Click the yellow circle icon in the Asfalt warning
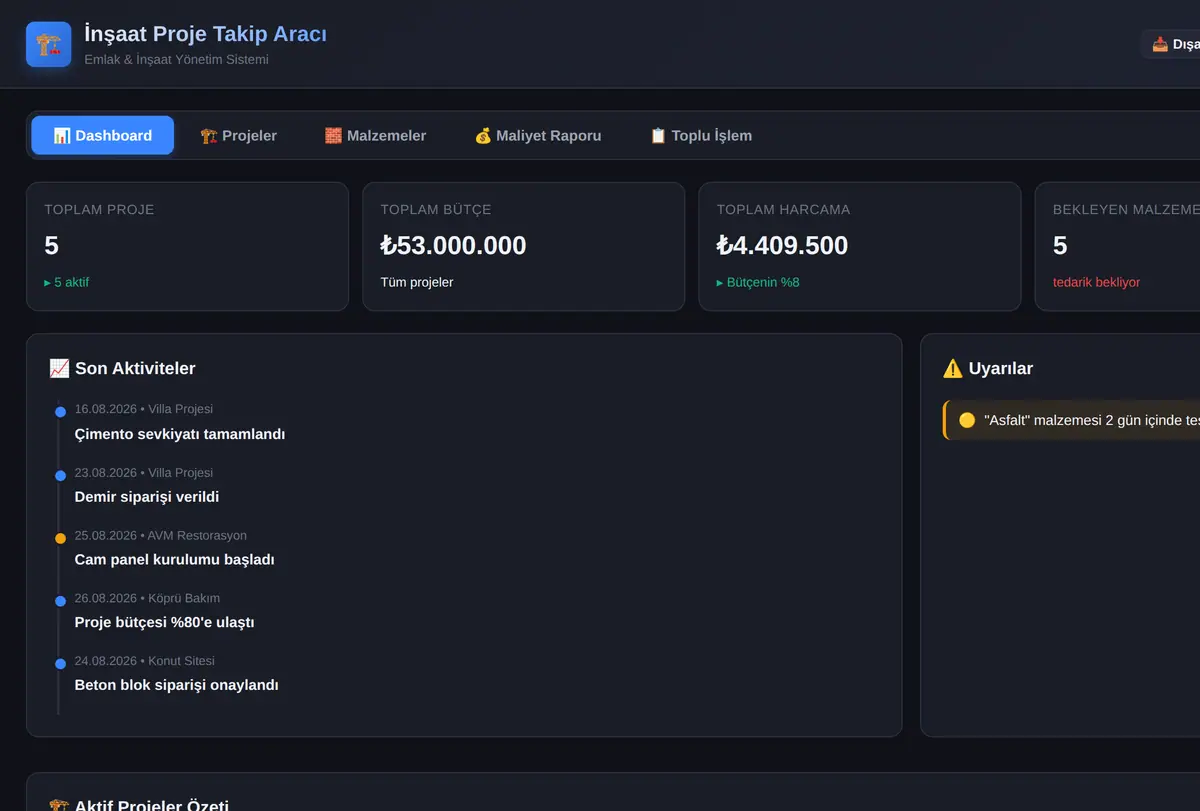 pos(967,420)
